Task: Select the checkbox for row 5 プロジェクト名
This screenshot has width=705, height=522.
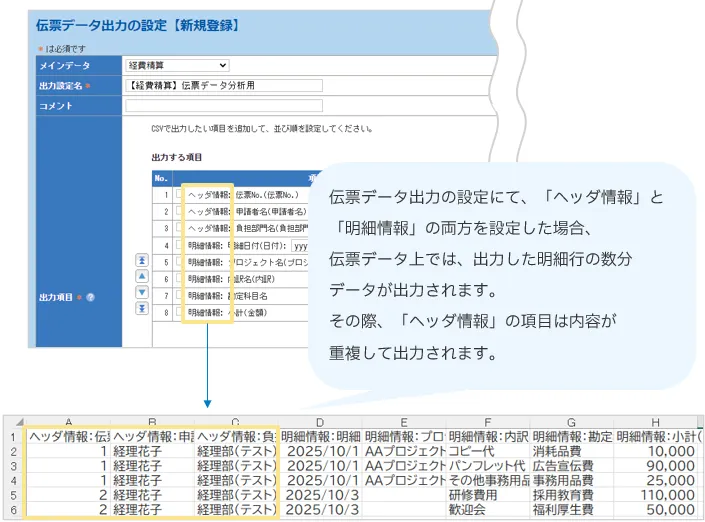Action: (179, 262)
